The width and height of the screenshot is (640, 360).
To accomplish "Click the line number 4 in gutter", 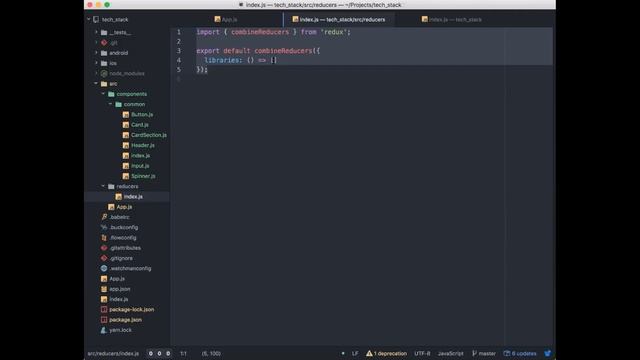I will tap(179, 60).
